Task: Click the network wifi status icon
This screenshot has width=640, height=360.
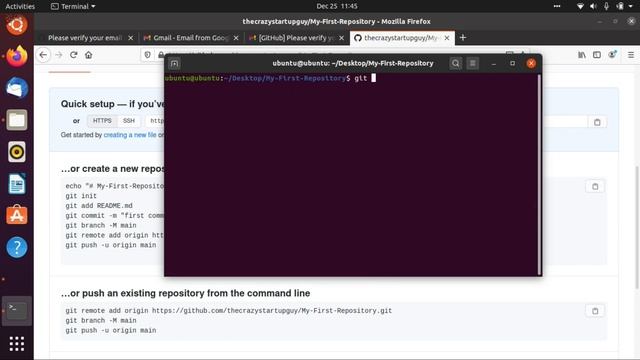Action: point(580,6)
